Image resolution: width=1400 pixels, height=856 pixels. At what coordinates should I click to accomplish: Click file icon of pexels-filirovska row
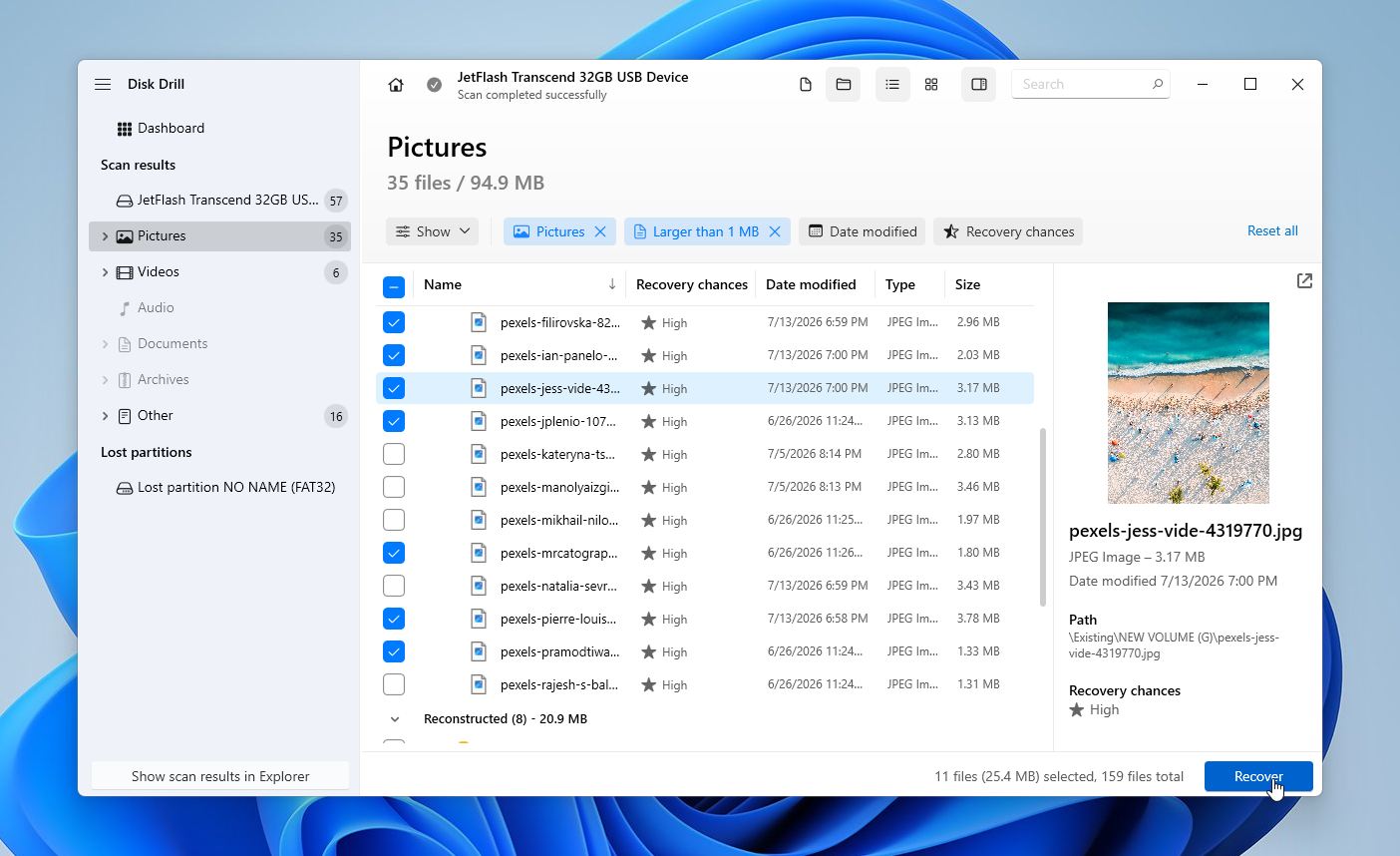click(479, 322)
